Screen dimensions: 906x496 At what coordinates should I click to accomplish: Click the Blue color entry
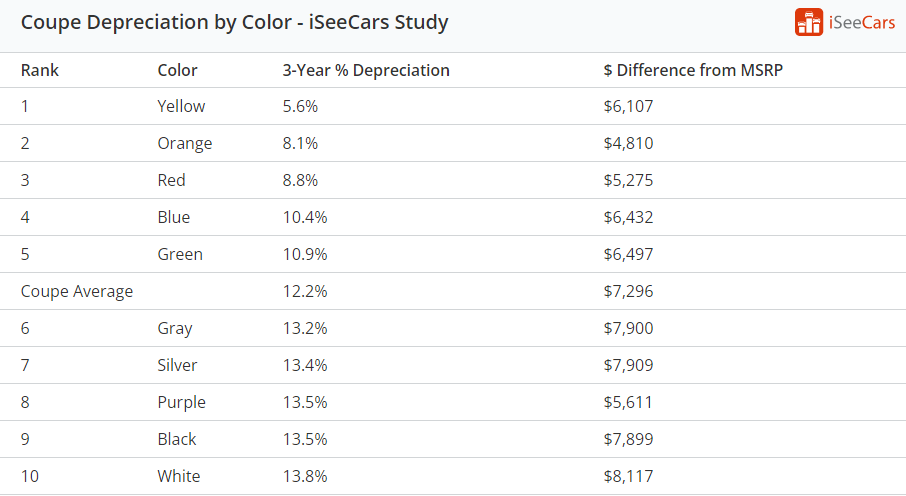pos(173,217)
